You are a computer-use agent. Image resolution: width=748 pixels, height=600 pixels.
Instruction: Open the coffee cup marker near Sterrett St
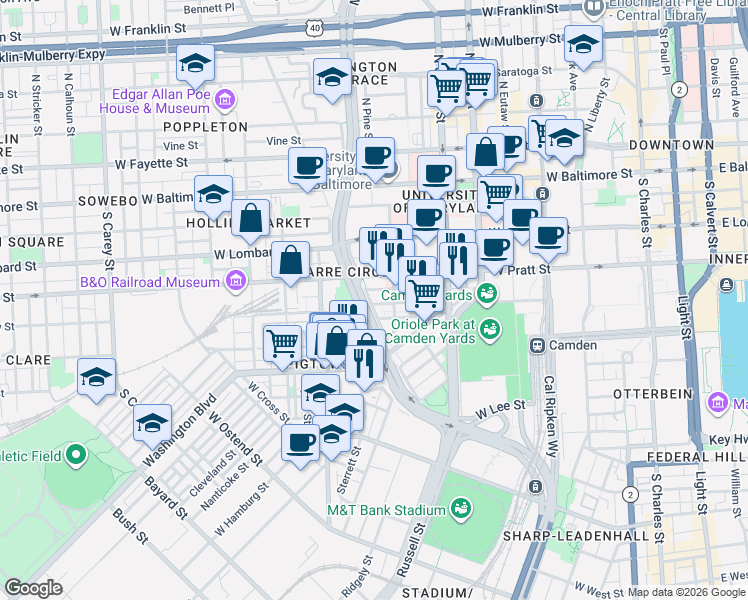point(301,445)
